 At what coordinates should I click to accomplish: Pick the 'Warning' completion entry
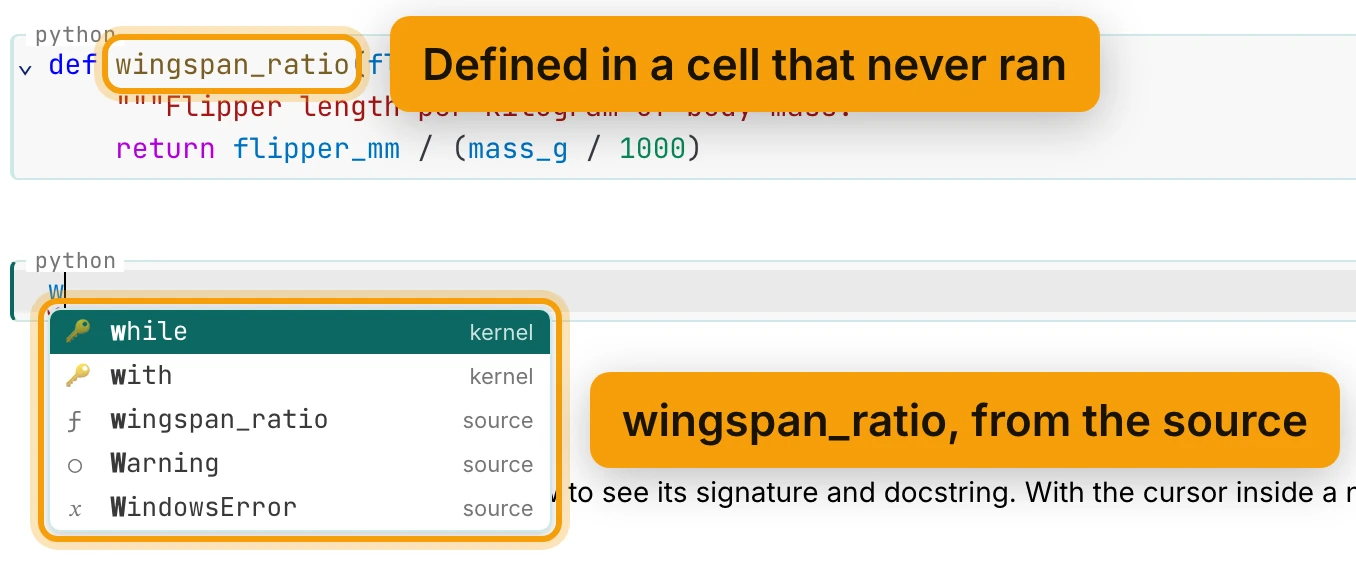point(300,464)
